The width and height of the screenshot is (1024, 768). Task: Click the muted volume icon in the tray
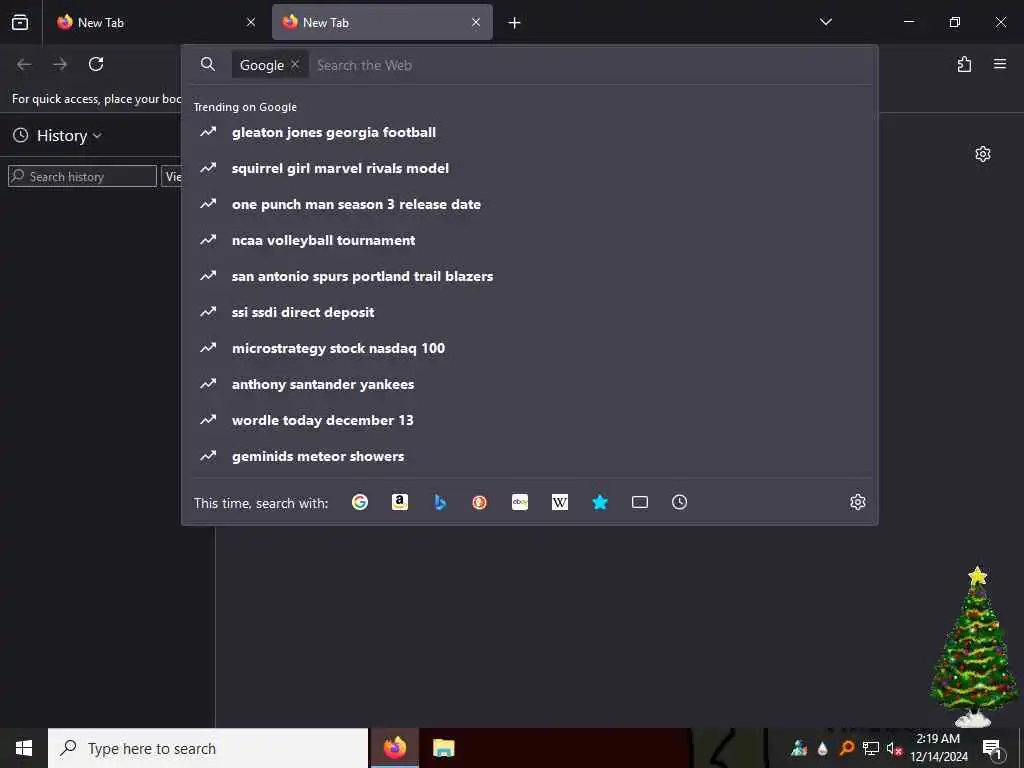[x=894, y=748]
